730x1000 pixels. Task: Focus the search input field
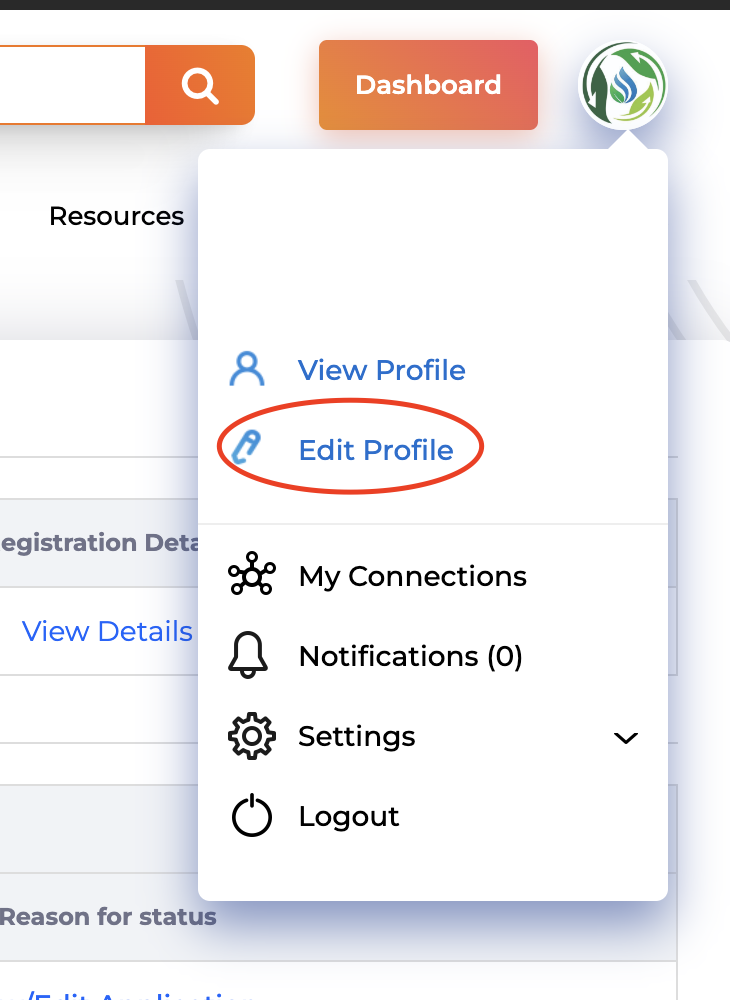tap(70, 86)
